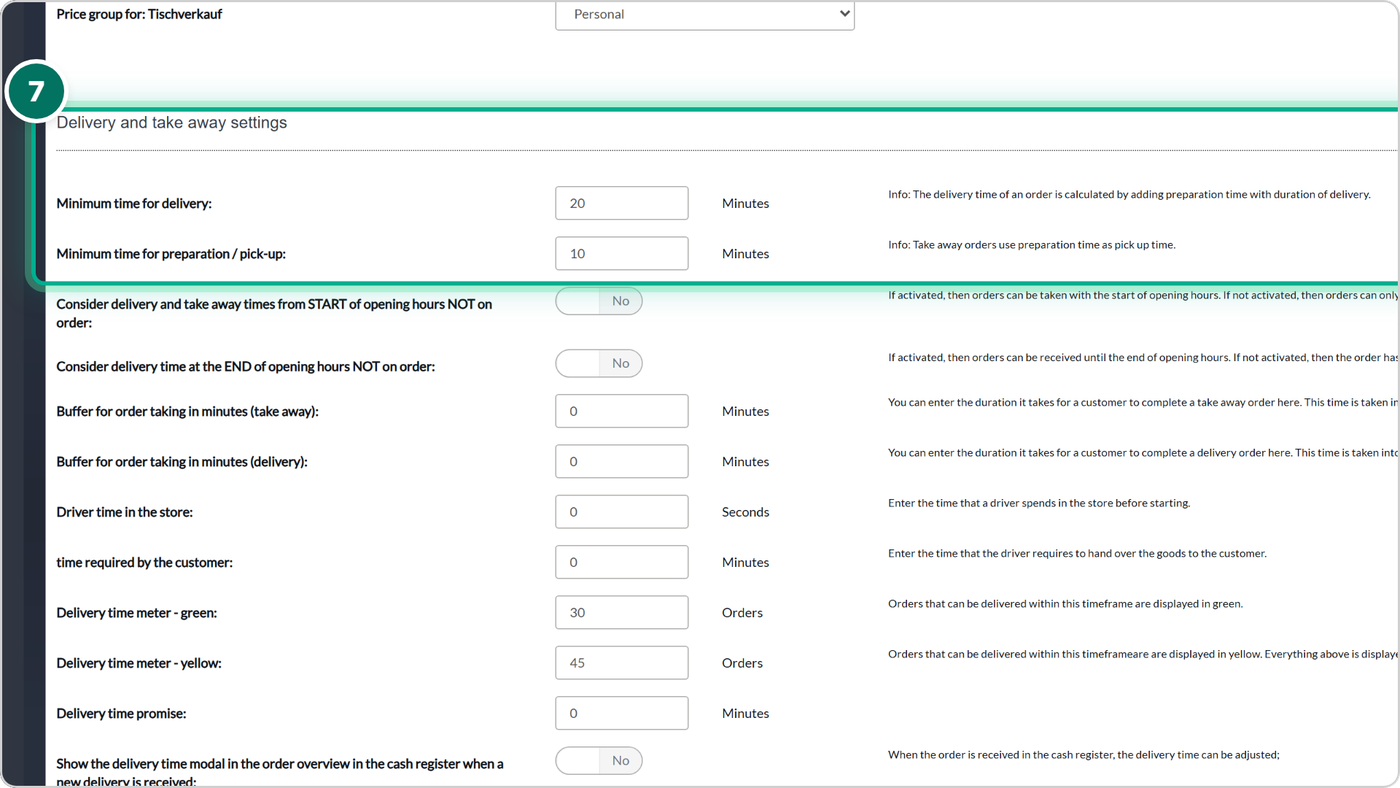
Task: Change Delivery time meter - green value
Action: (x=622, y=612)
